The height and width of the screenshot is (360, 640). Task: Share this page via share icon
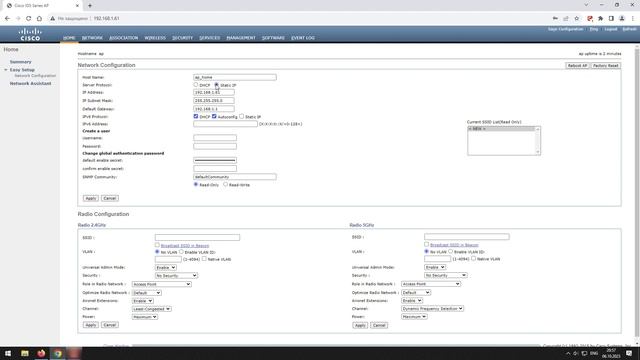[566, 18]
